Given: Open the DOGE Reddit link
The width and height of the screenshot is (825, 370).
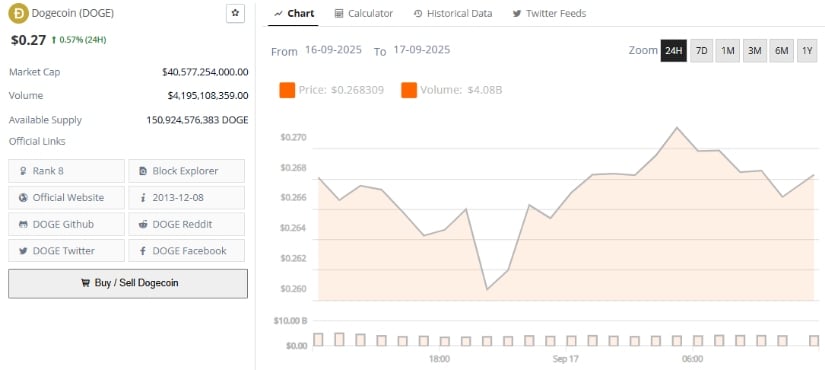Looking at the screenshot, I should tap(186, 224).
